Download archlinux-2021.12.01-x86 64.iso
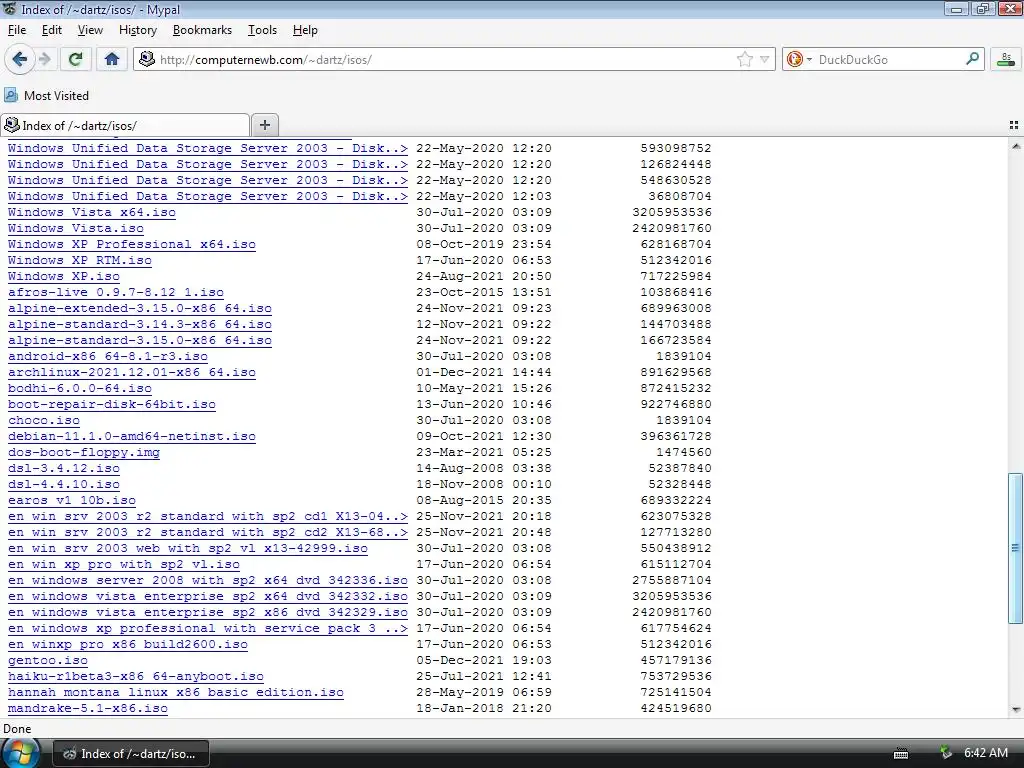 click(x=132, y=372)
